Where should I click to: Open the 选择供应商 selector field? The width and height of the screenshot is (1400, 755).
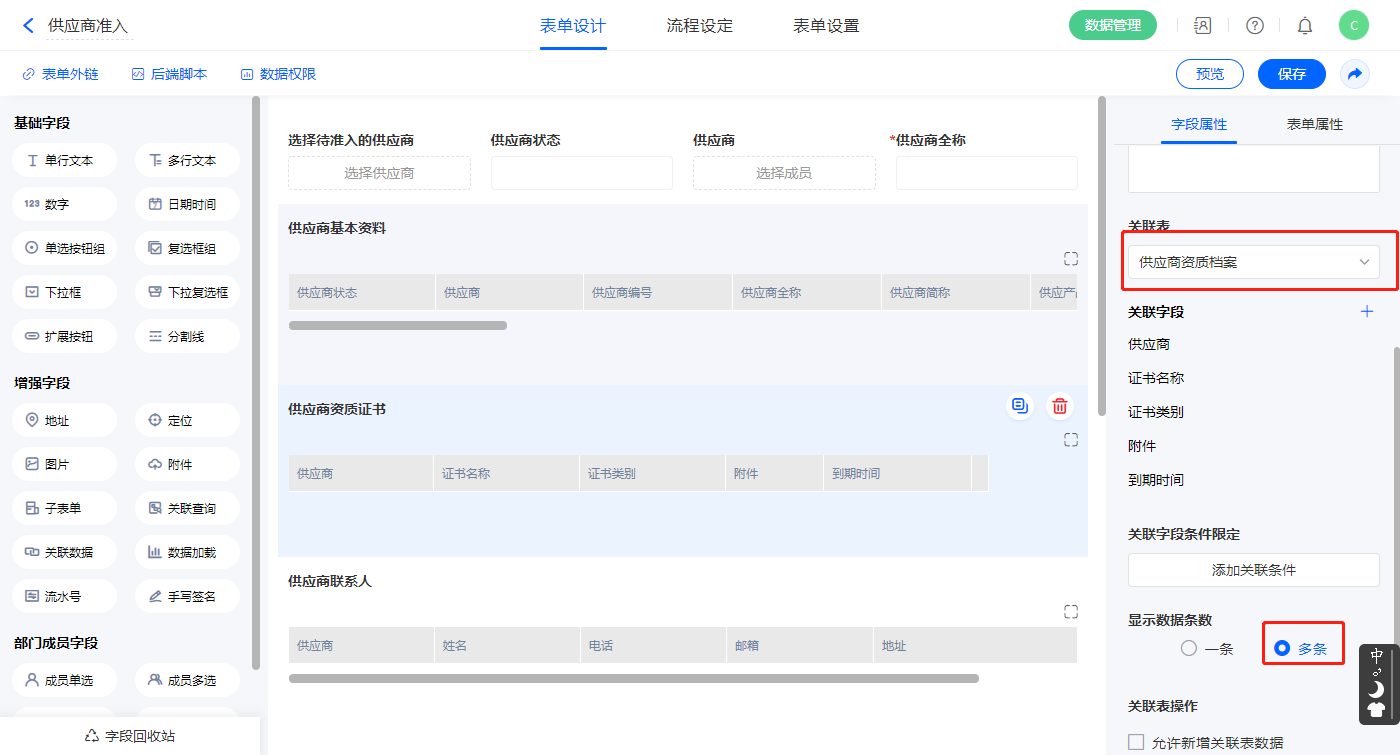point(379,173)
